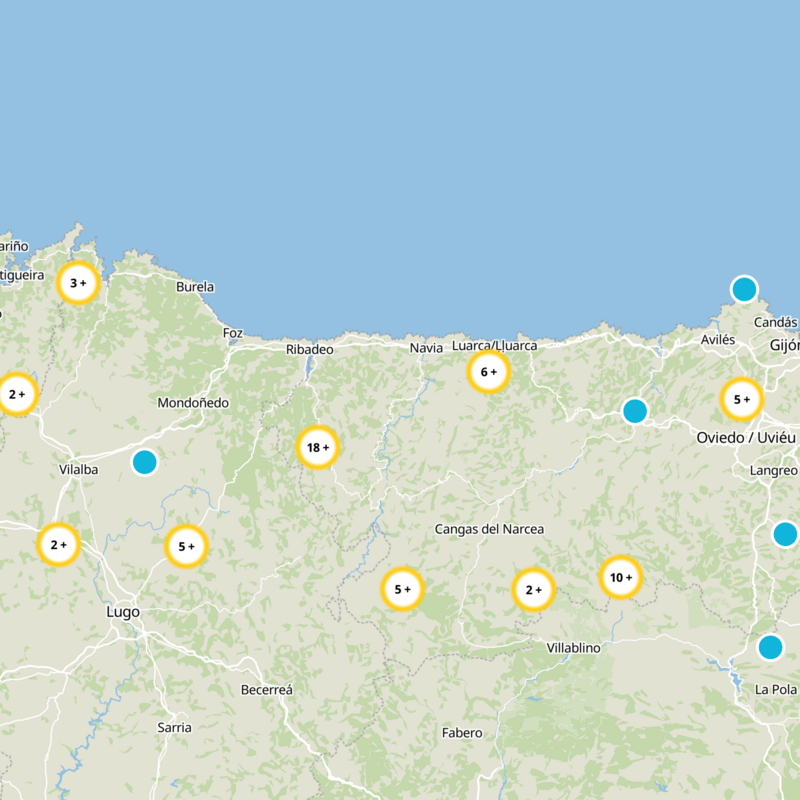Viewport: 800px width, 800px height.
Task: Expand the 5 + cluster southwest of Cangas del Narcea
Action: point(403,589)
